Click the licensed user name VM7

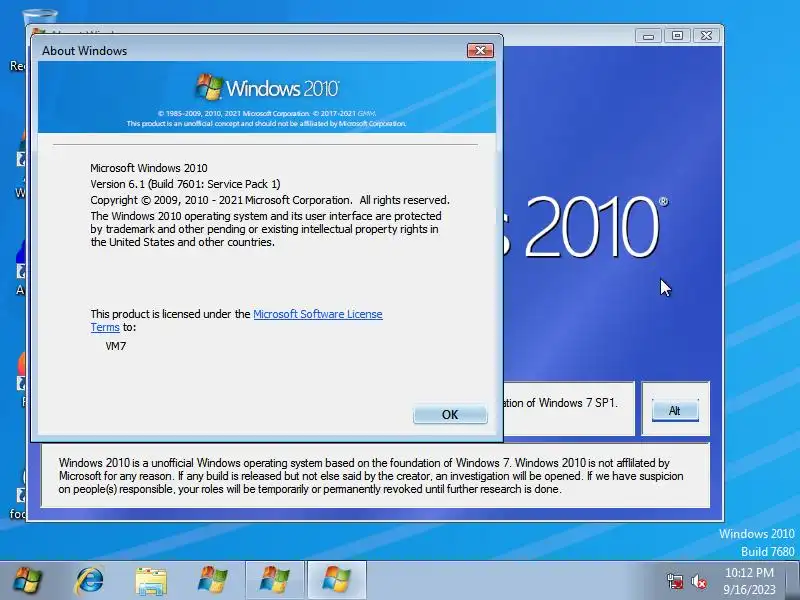pos(116,346)
